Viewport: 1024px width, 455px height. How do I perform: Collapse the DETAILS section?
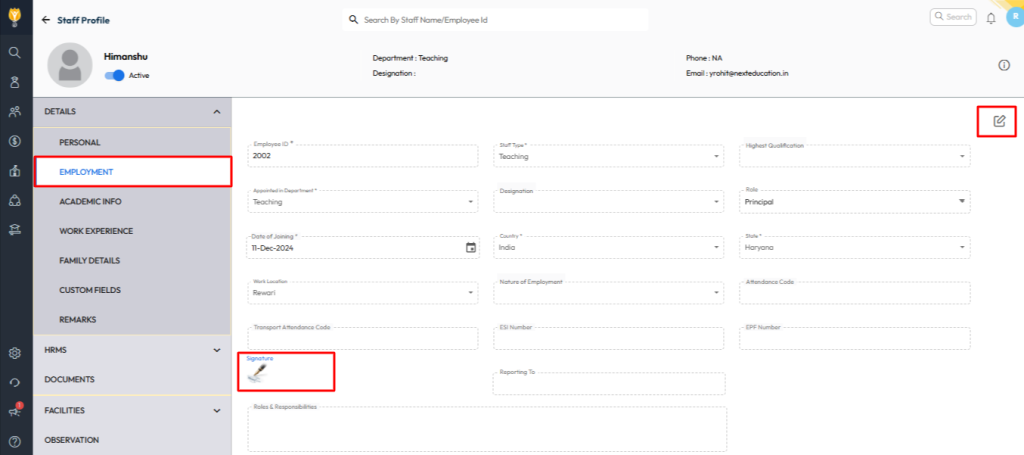pos(217,112)
